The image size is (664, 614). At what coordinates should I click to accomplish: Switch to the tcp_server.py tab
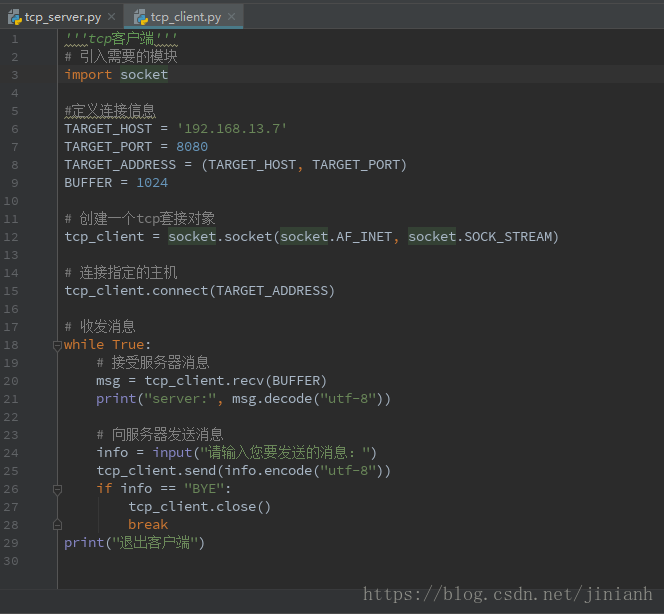[x=62, y=17]
